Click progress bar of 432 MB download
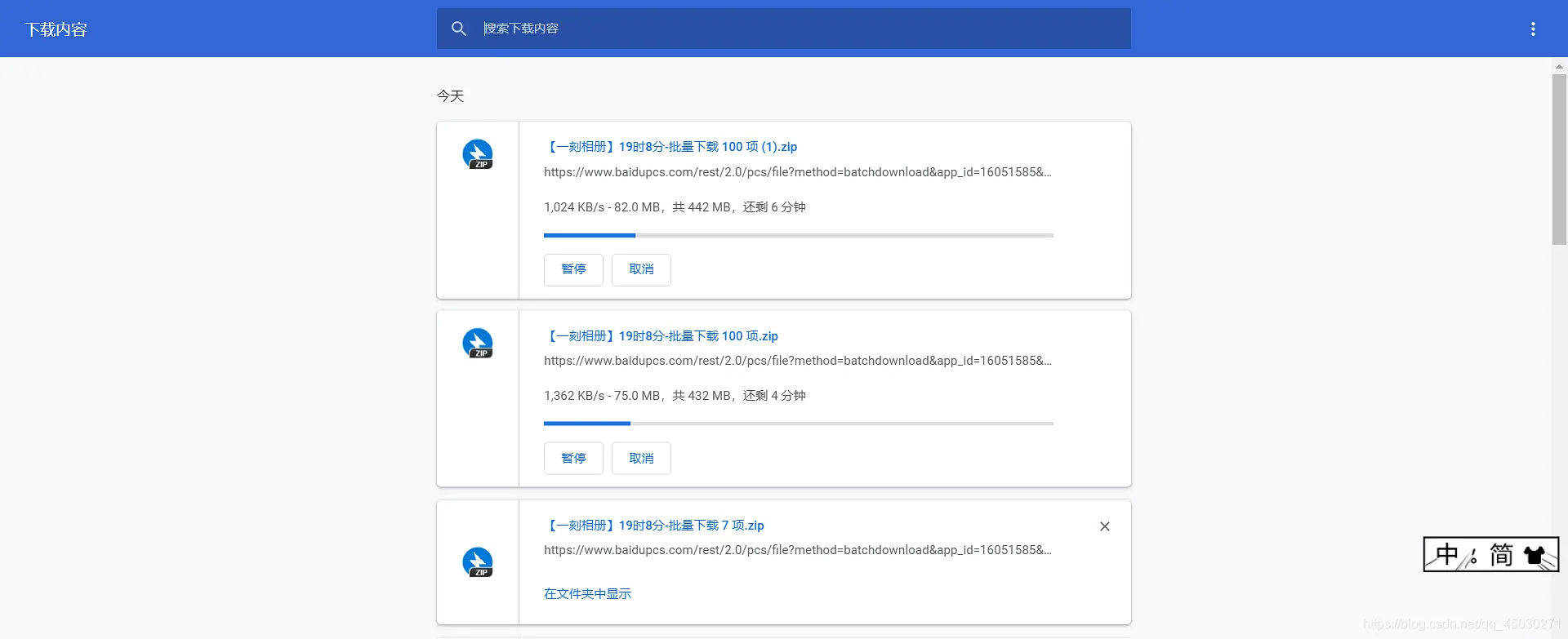The height and width of the screenshot is (639, 1568). [799, 424]
